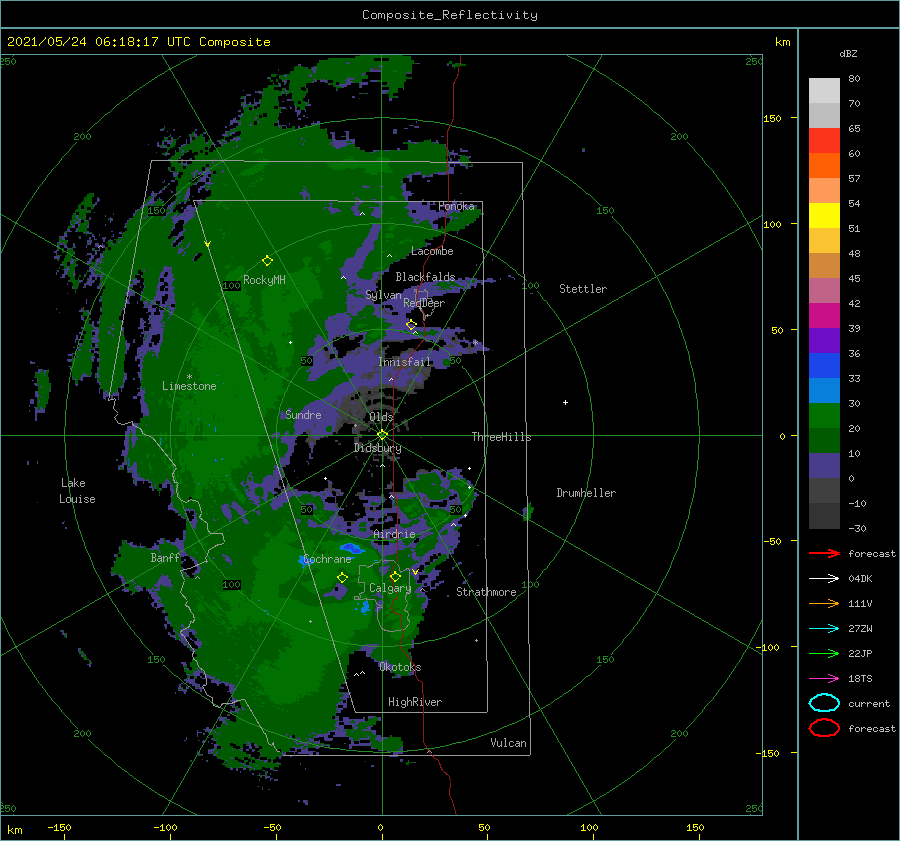Image resolution: width=900 pixels, height=841 pixels.
Task: Select the orange 57-60 dBZ swatch
Action: pos(824,166)
